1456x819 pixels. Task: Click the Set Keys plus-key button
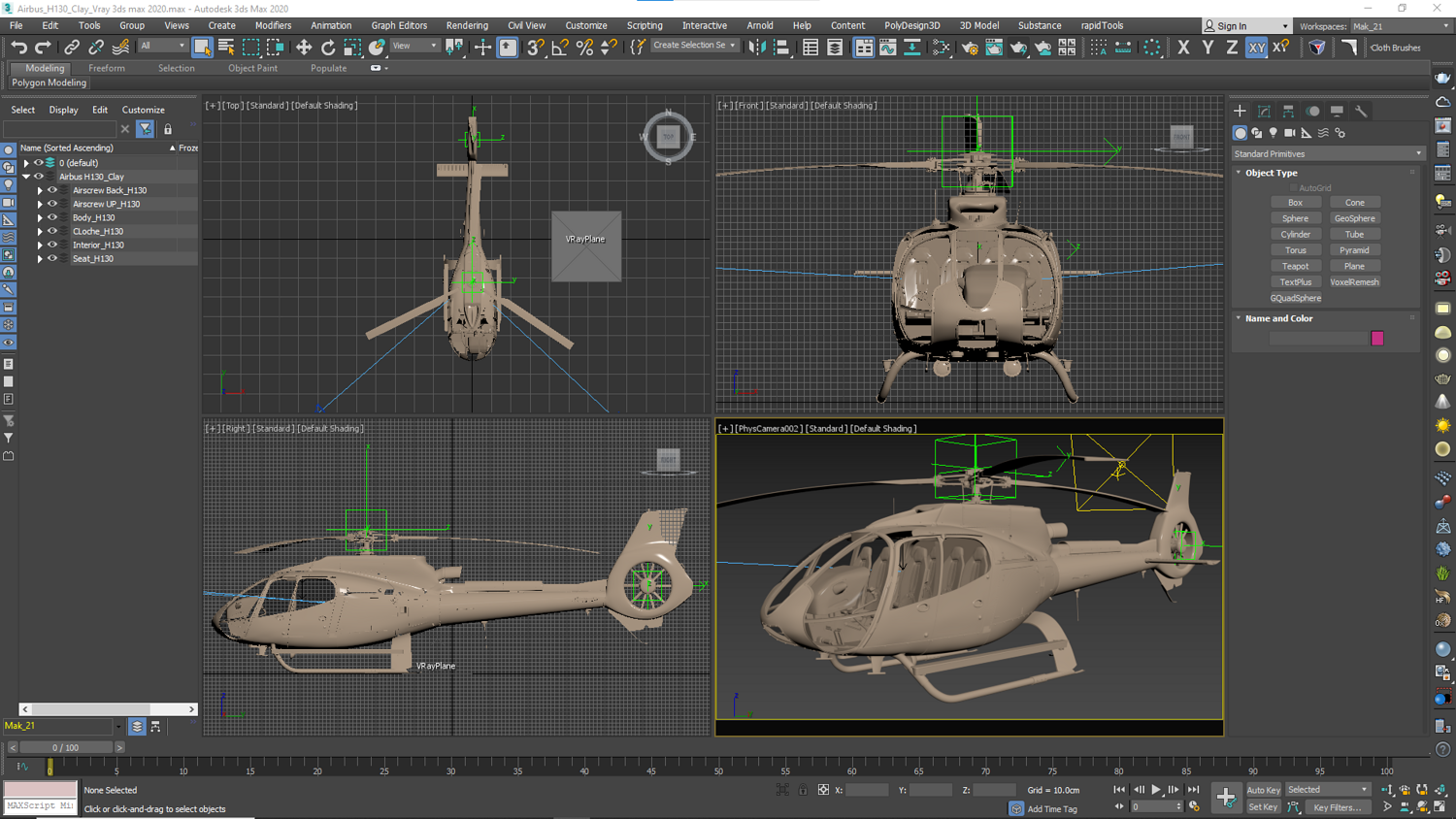tap(1226, 798)
